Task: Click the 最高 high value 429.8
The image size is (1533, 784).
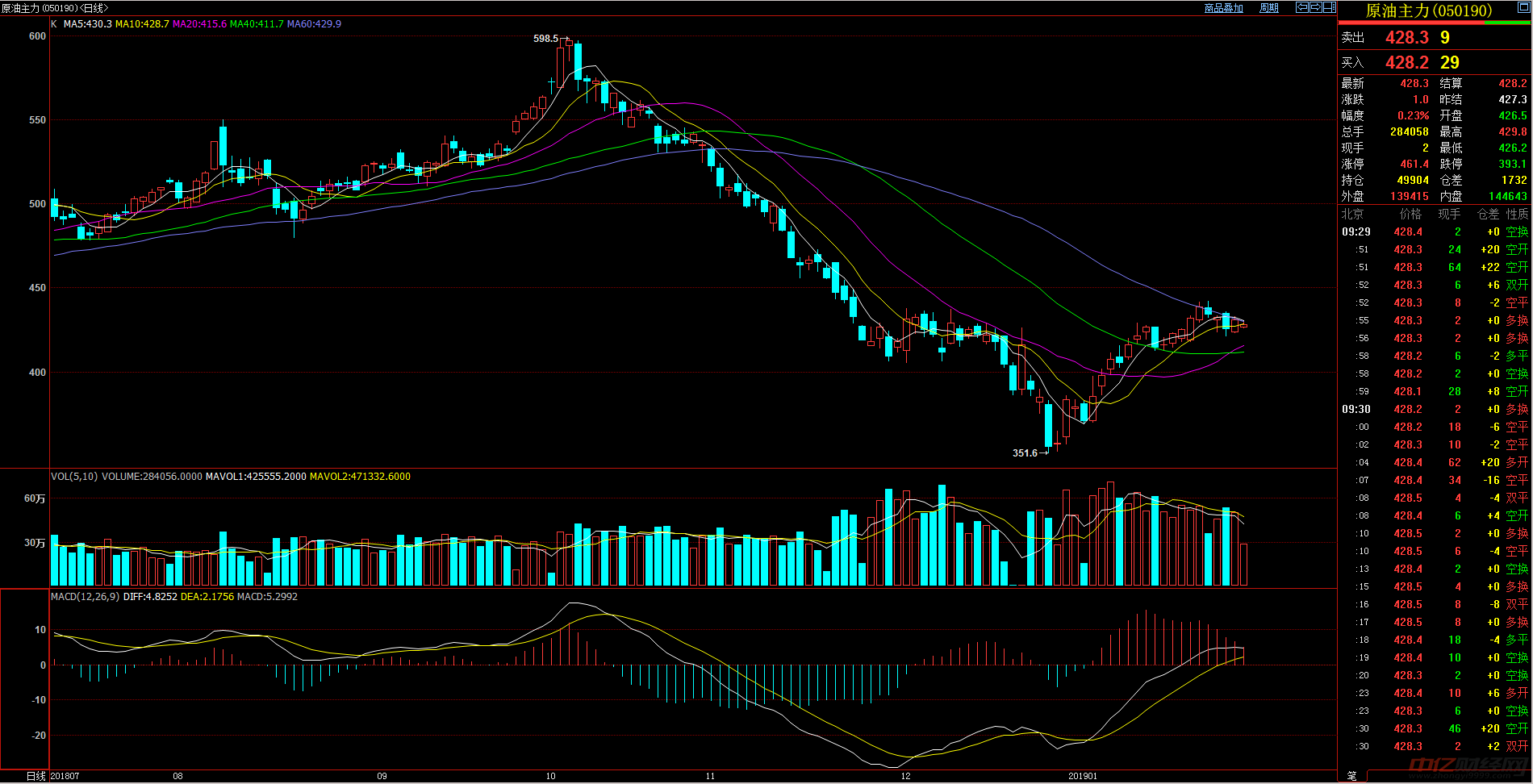Action: point(1513,131)
